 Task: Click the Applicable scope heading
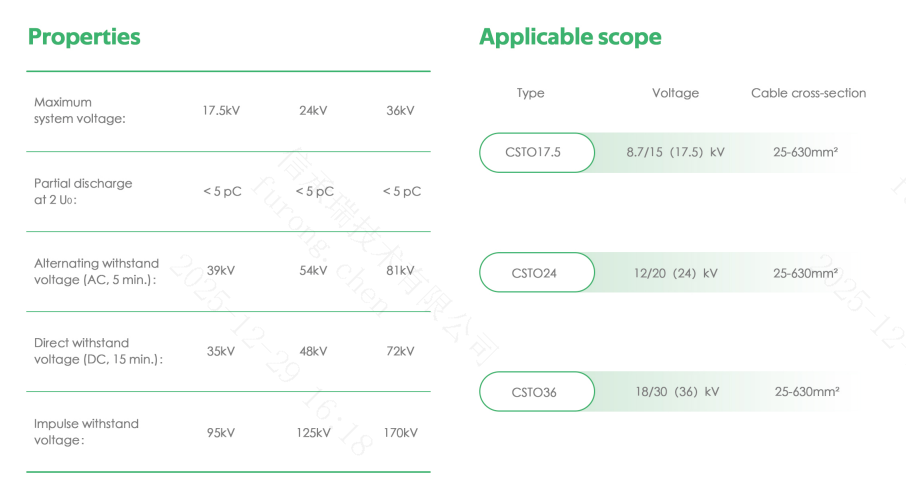(570, 37)
